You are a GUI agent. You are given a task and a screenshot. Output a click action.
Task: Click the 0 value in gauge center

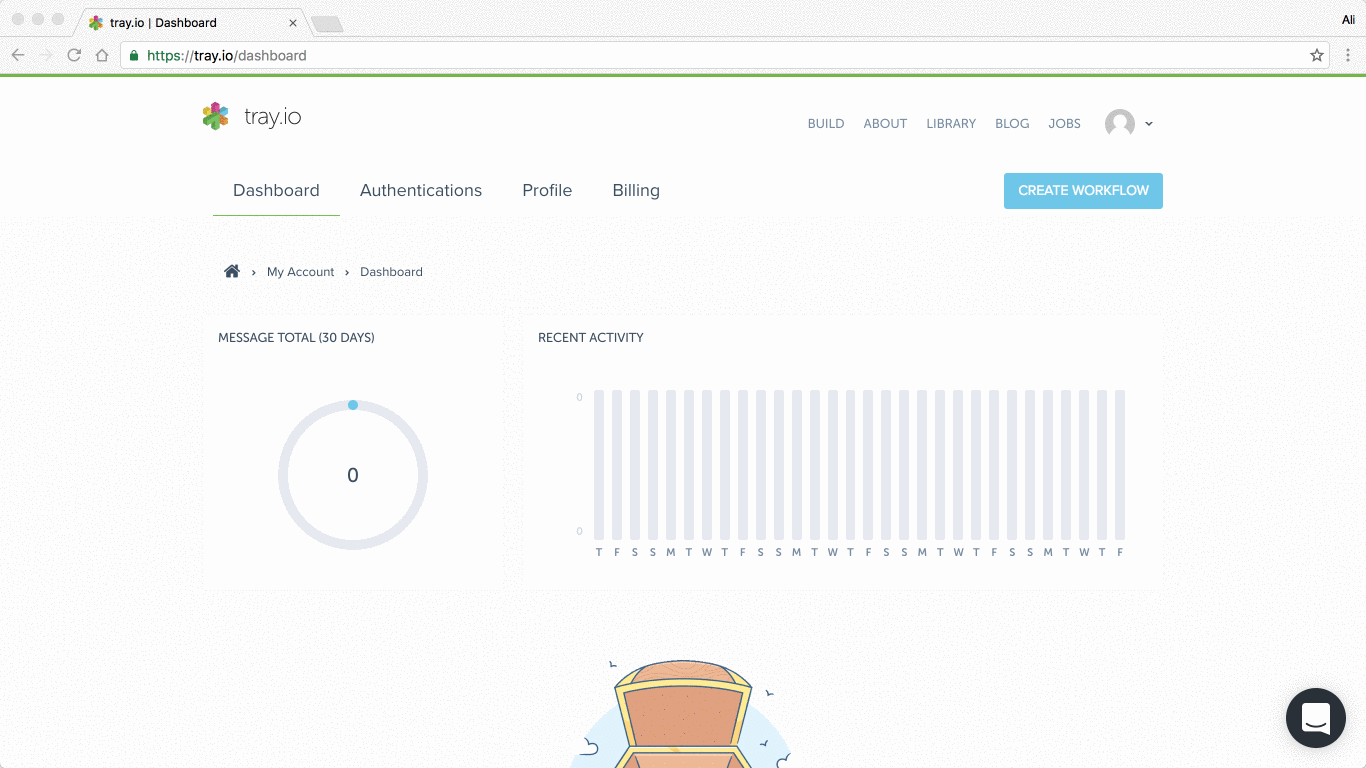pyautogui.click(x=353, y=476)
